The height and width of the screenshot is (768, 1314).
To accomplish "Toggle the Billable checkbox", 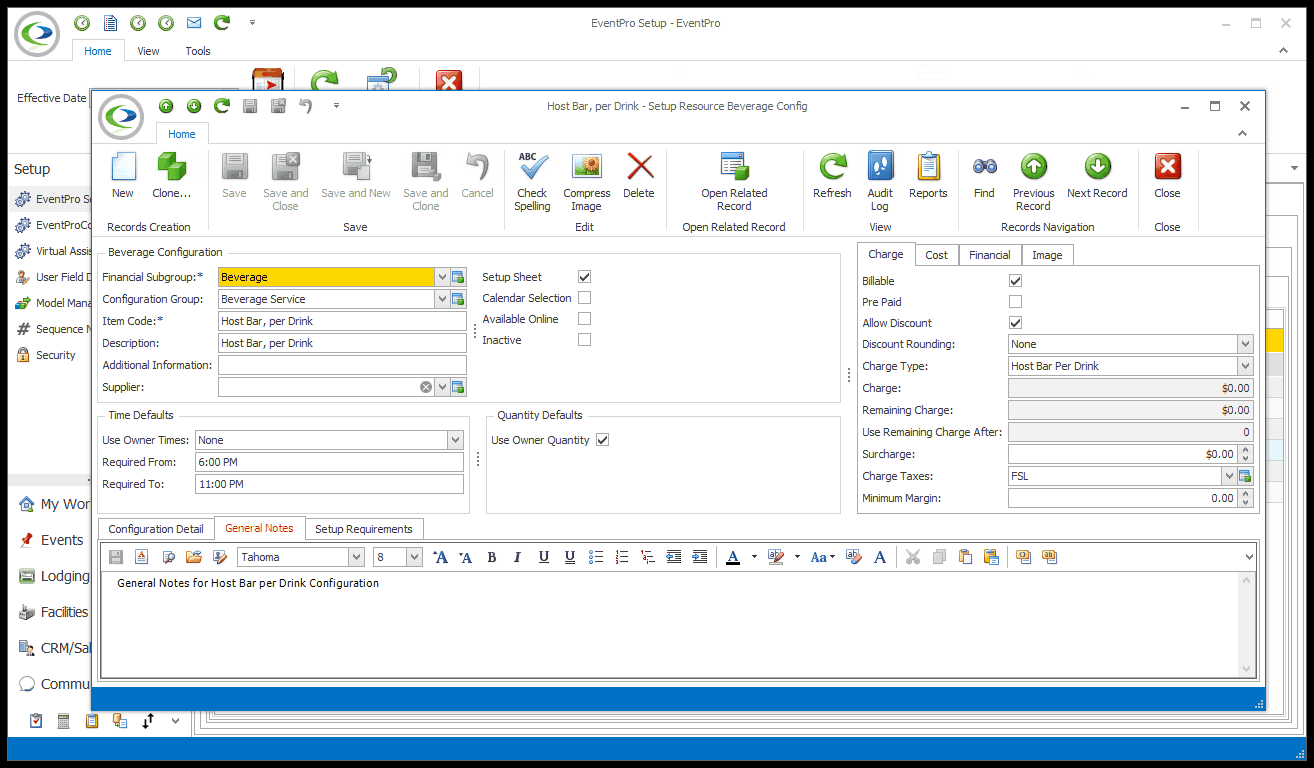I will (x=1016, y=281).
